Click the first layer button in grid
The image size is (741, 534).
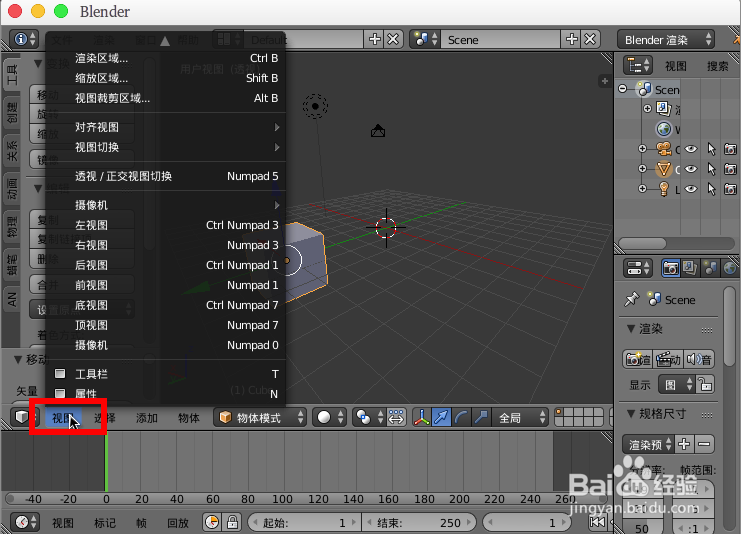click(559, 412)
